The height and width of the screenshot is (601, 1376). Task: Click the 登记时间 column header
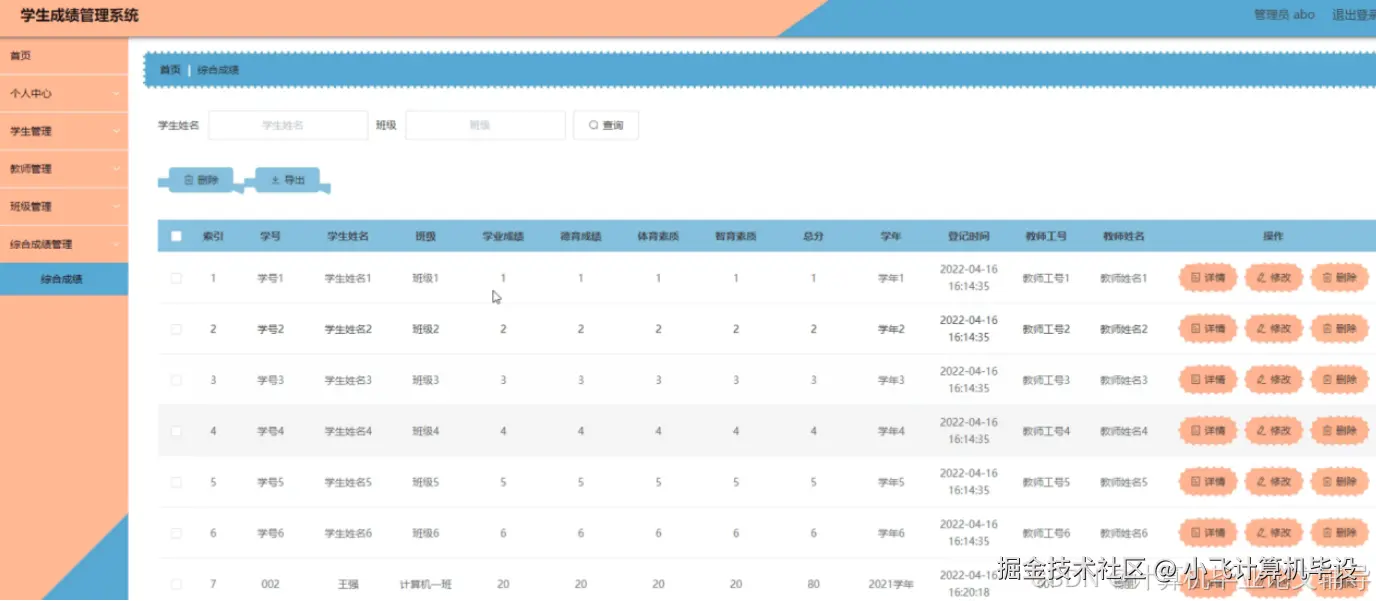968,237
